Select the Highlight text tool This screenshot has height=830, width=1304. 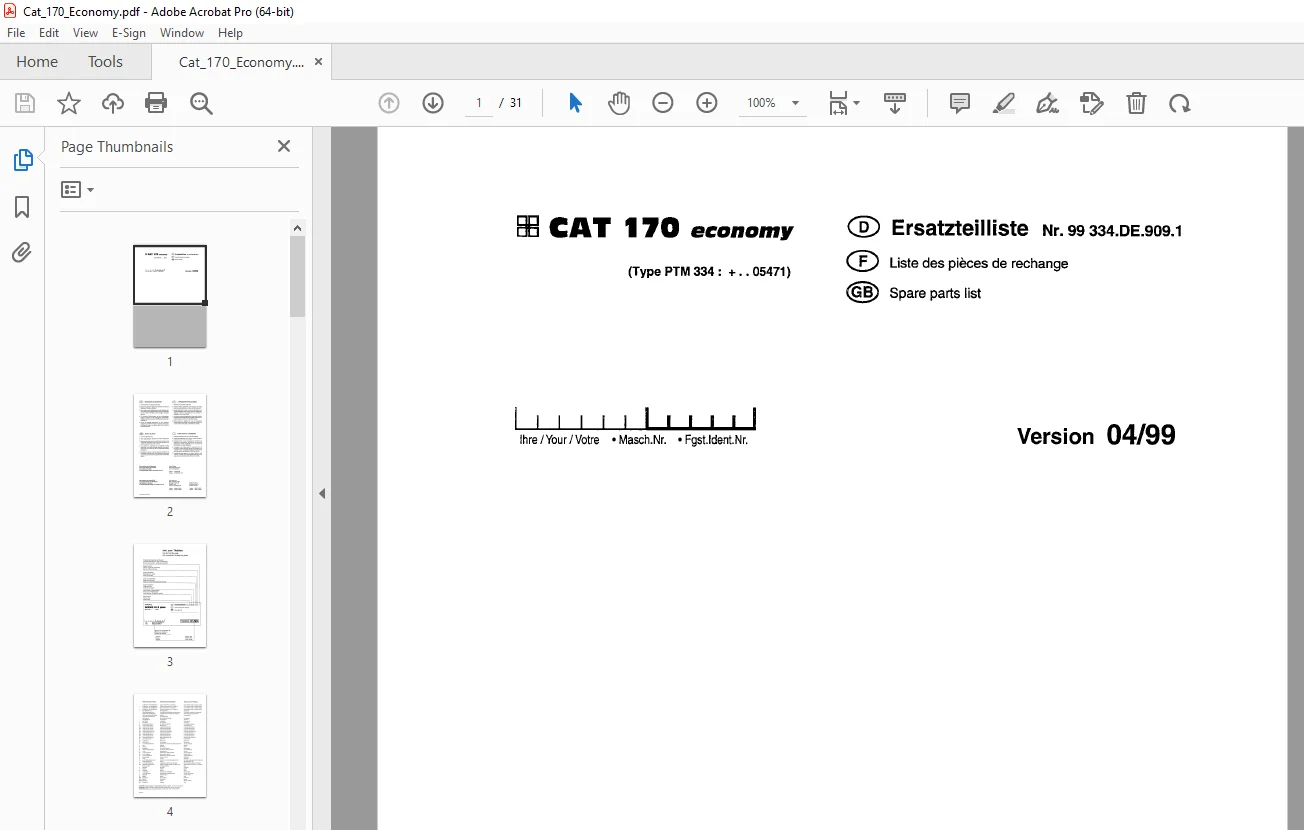(1004, 103)
